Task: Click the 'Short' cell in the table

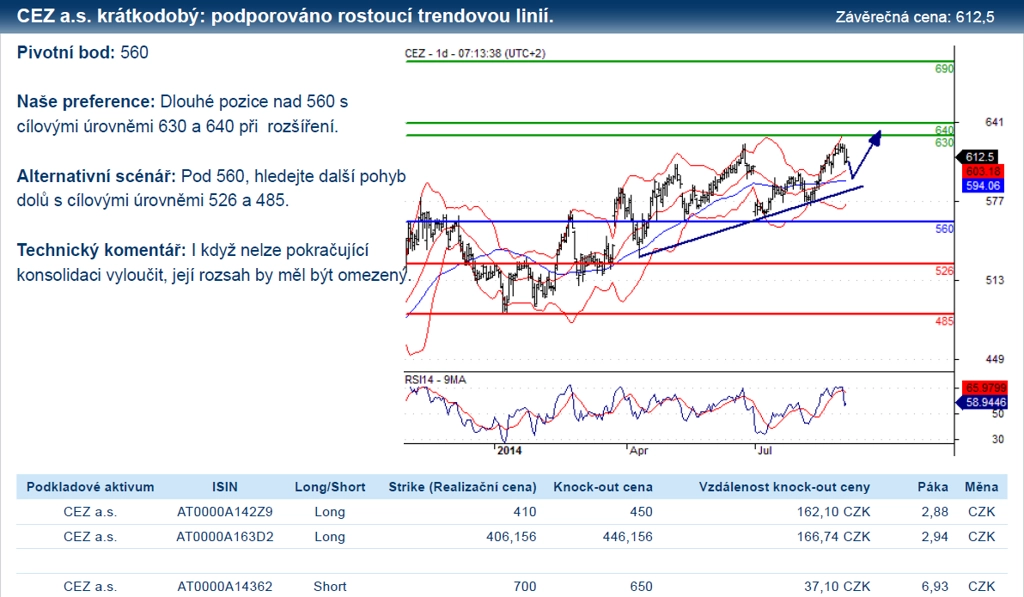Action: coord(330,587)
